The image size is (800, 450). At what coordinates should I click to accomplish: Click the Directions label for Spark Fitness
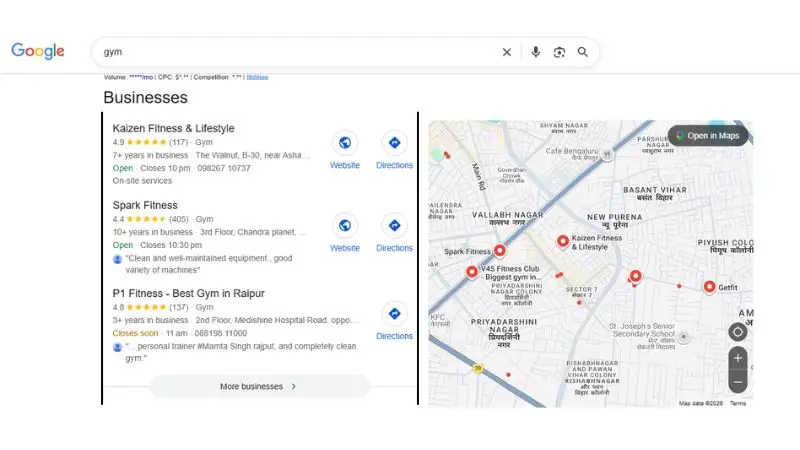click(x=394, y=248)
